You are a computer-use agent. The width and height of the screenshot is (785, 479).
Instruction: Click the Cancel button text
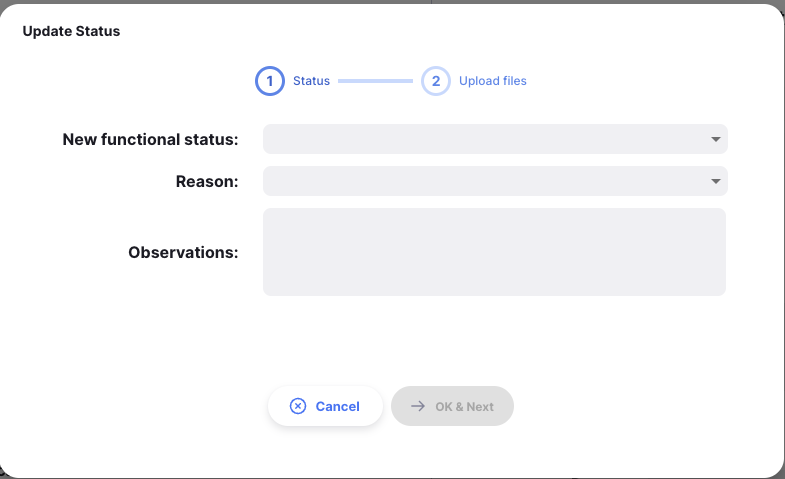coord(337,406)
